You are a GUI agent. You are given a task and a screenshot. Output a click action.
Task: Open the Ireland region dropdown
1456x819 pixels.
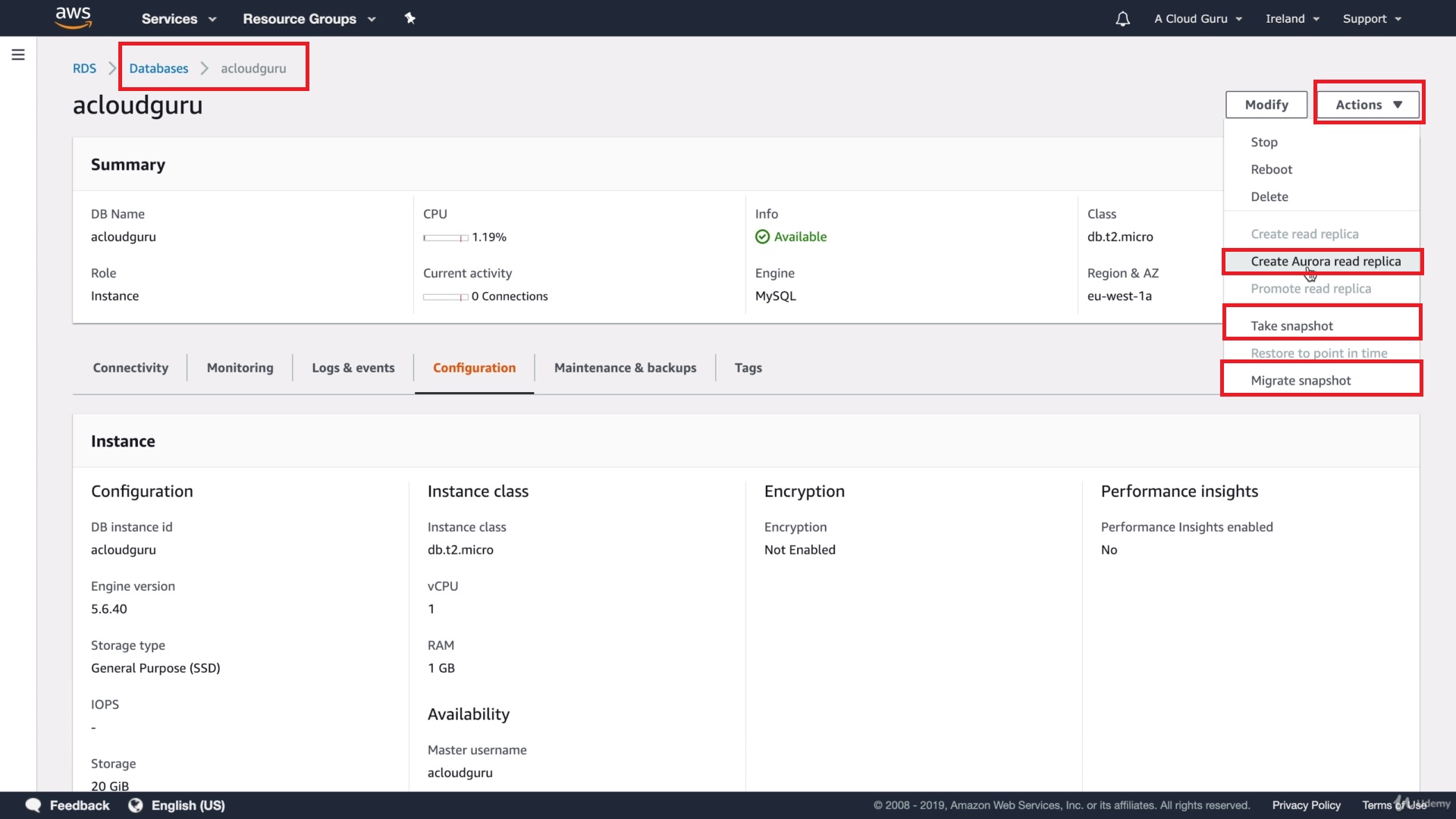point(1292,19)
